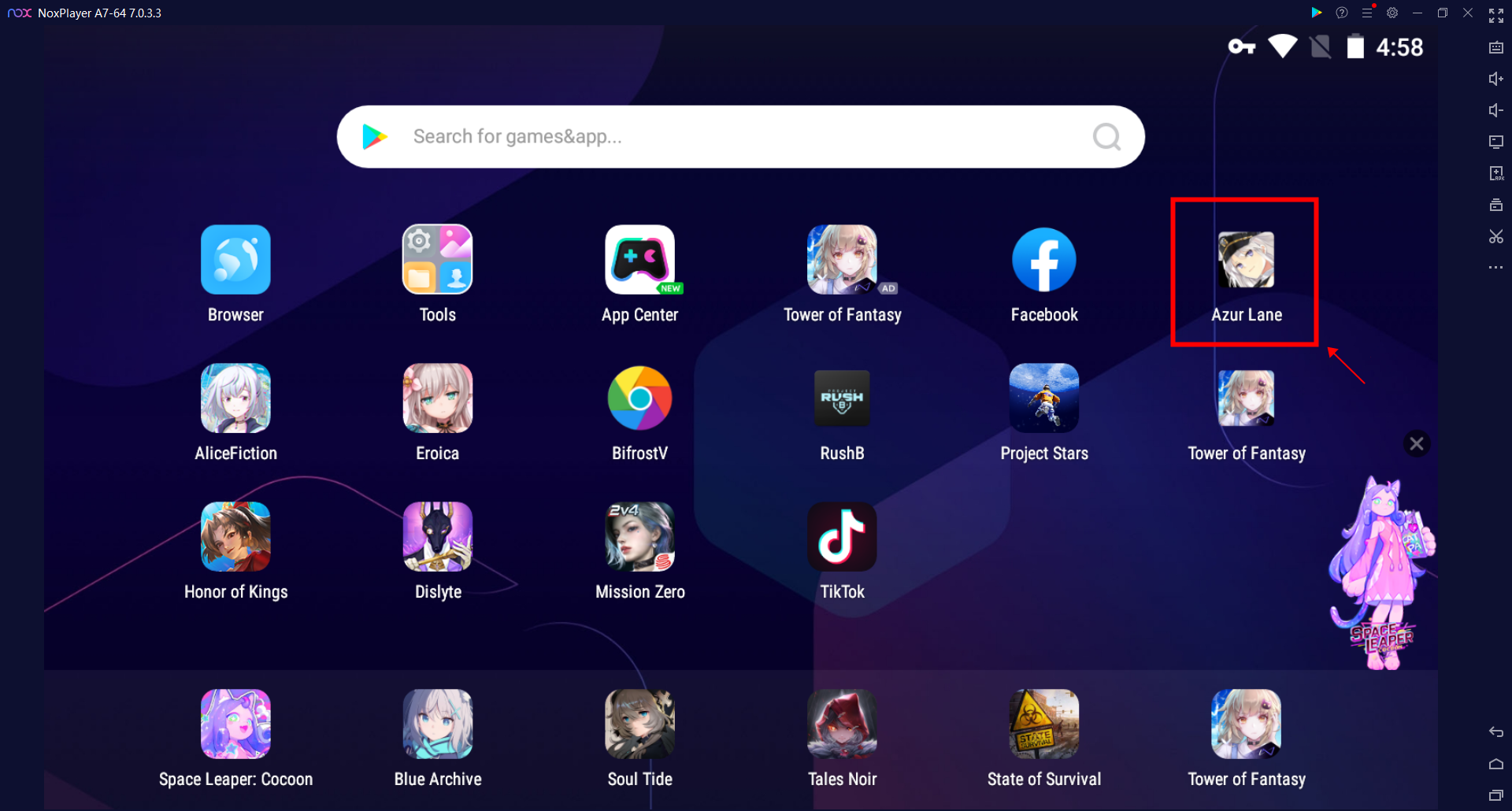Open Project Stars game

pyautogui.click(x=1044, y=398)
